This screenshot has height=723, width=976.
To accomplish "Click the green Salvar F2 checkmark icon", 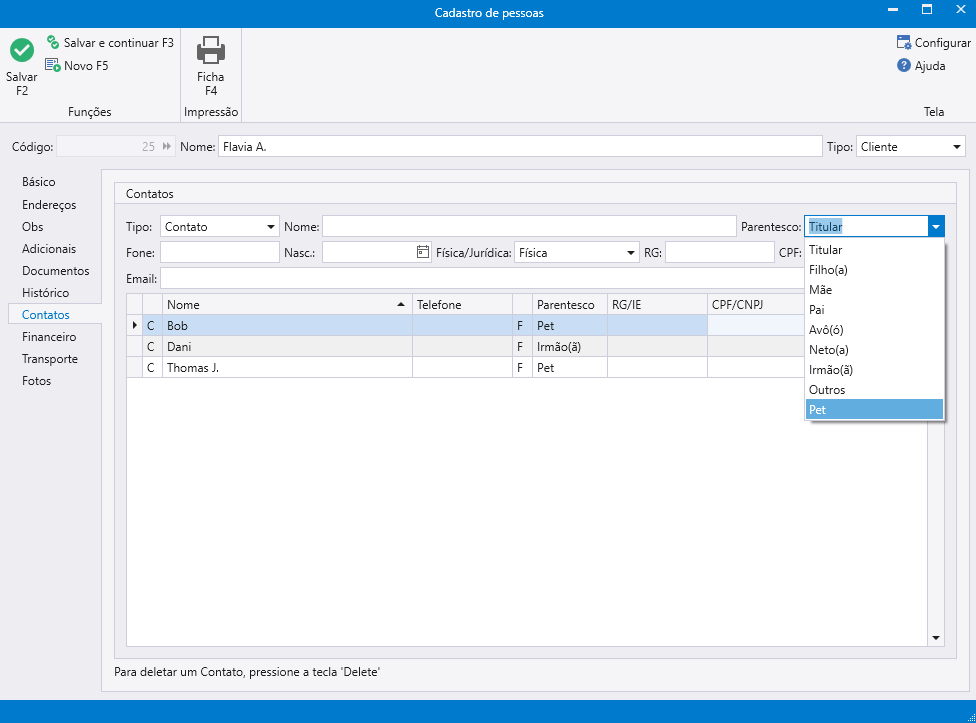I will [22, 50].
